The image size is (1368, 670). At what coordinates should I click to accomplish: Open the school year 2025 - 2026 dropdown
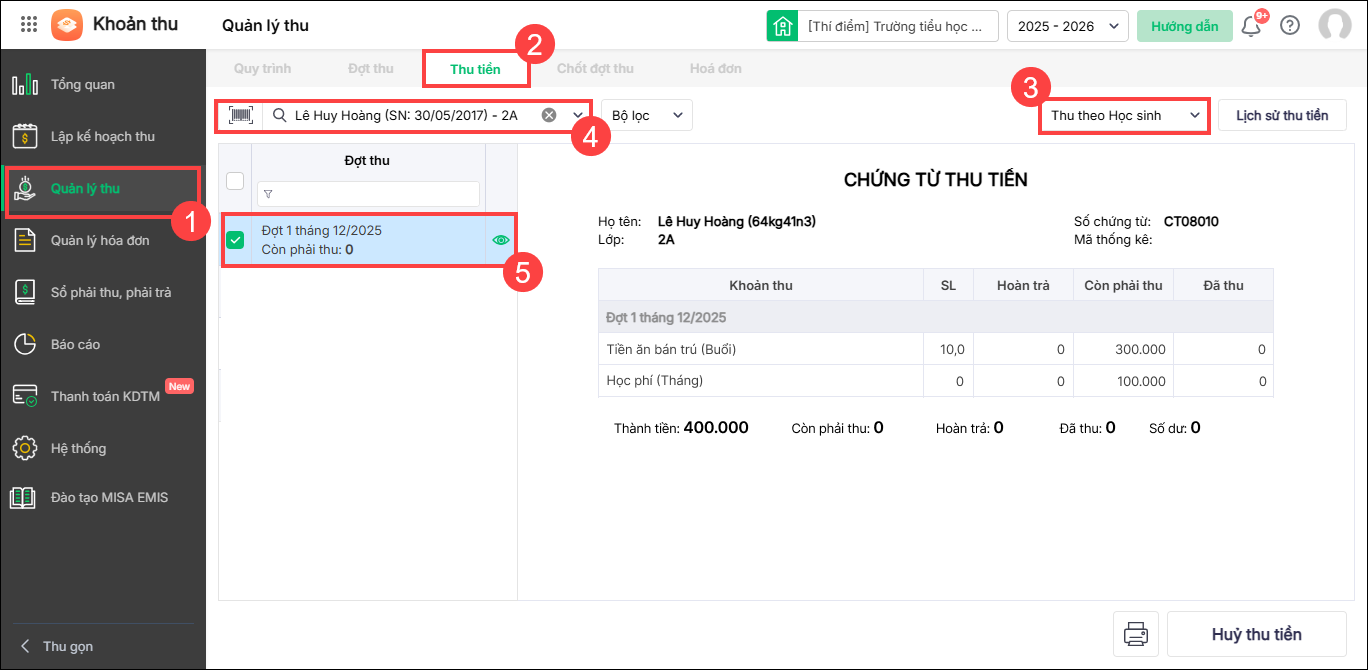tap(1067, 26)
